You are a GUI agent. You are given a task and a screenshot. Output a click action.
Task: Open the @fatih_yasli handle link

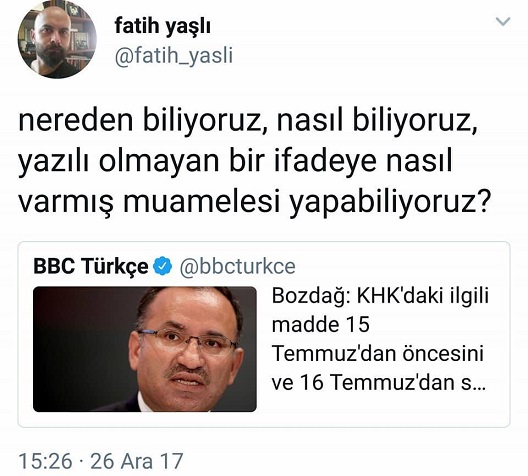[174, 56]
